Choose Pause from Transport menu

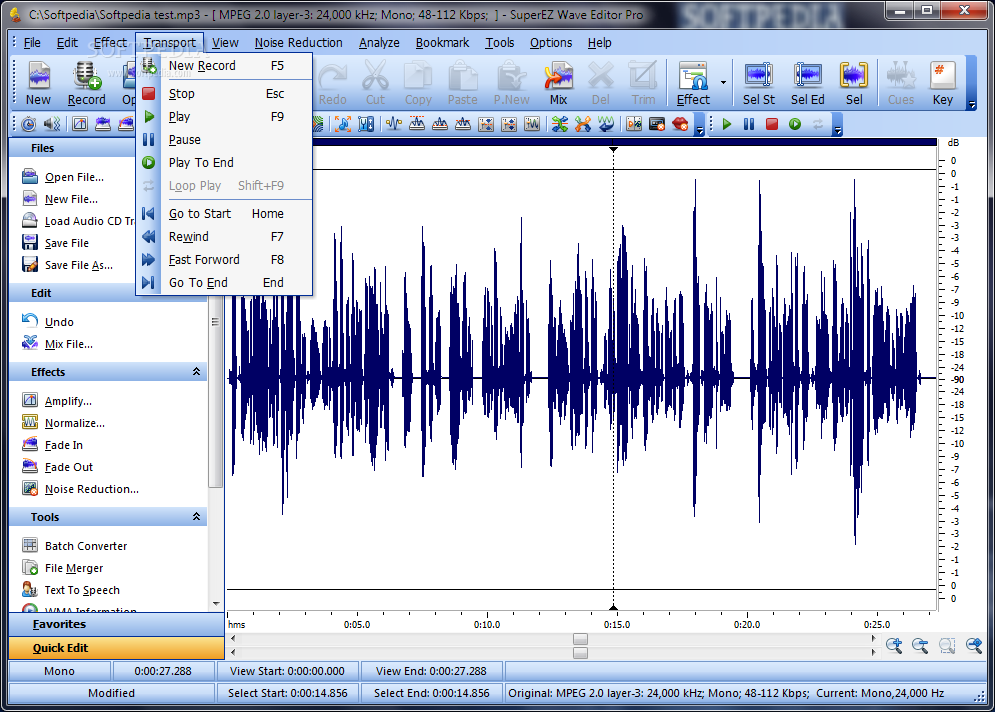coord(225,140)
